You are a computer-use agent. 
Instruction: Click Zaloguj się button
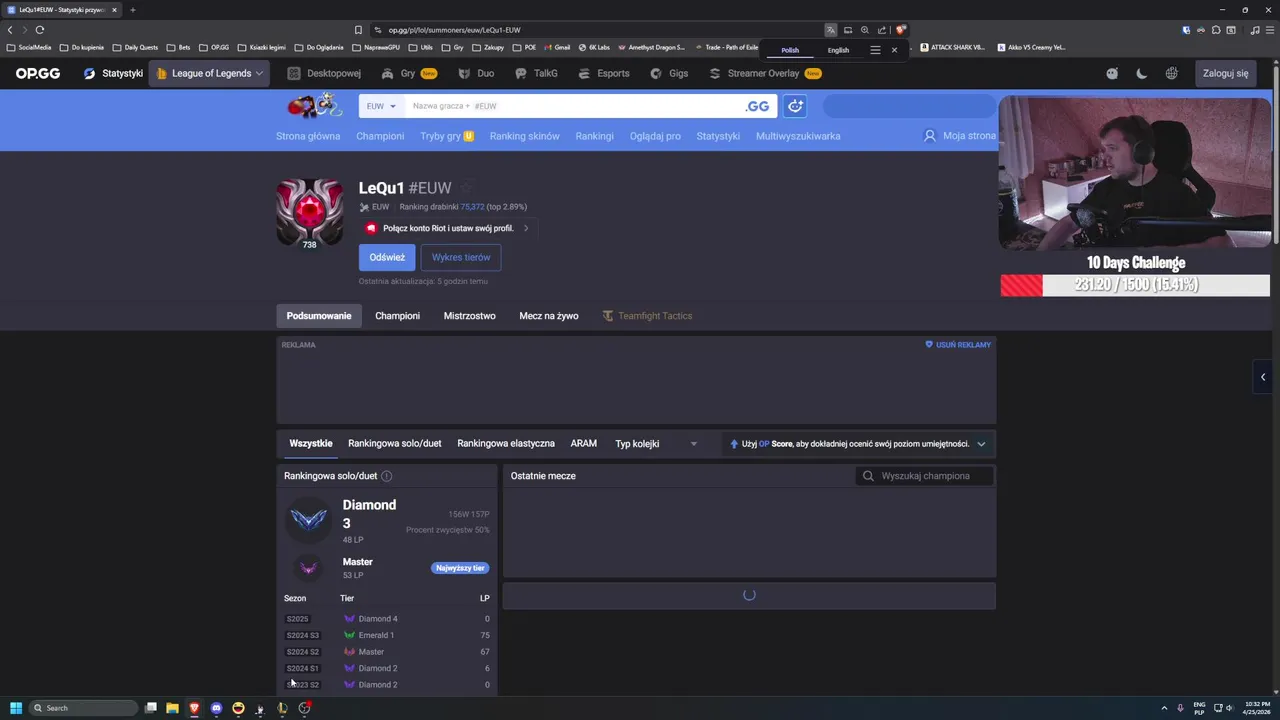click(x=1225, y=73)
